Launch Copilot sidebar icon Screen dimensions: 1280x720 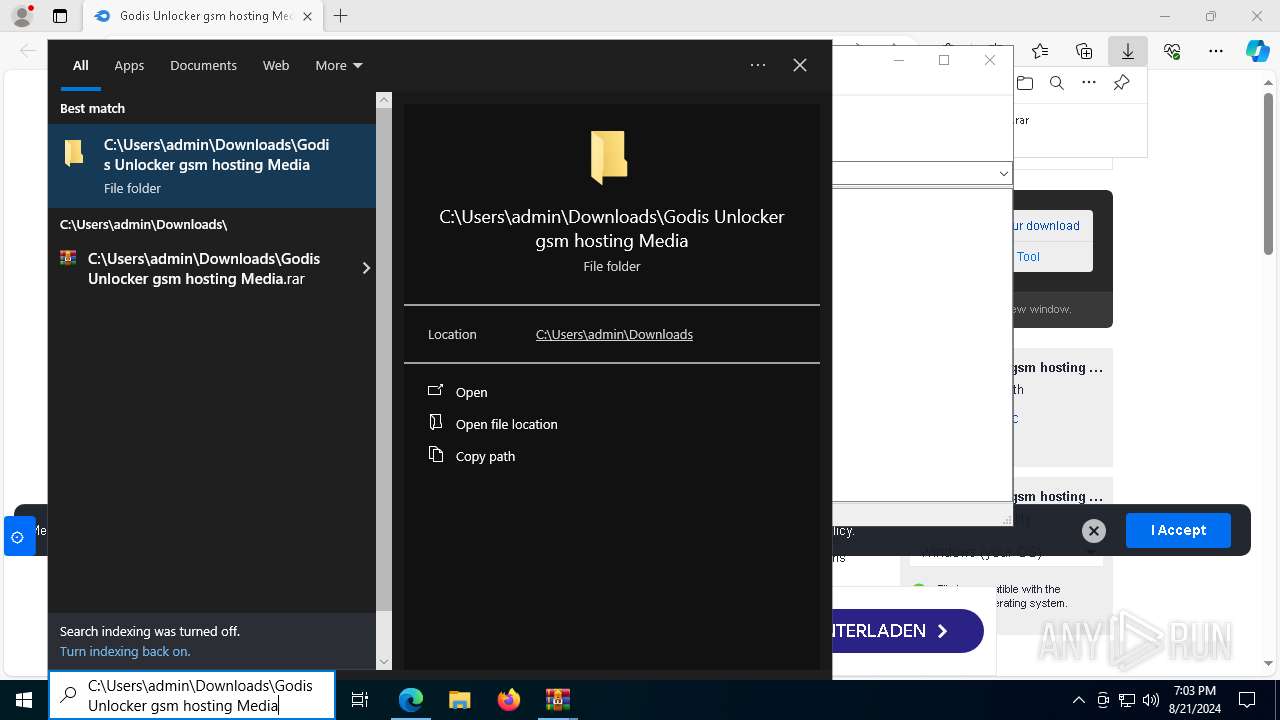1257,51
